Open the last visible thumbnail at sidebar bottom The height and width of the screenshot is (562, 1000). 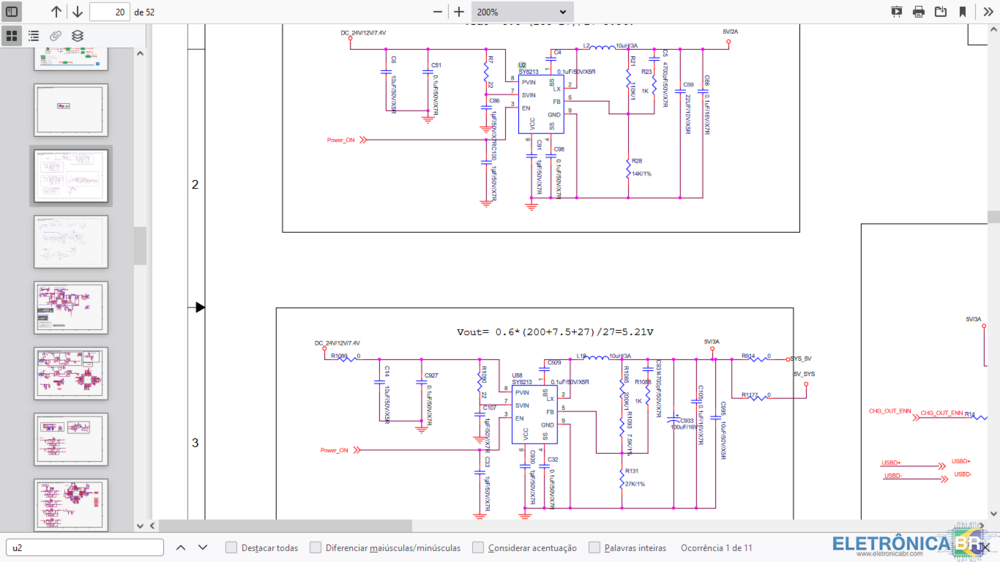pyautogui.click(x=71, y=505)
